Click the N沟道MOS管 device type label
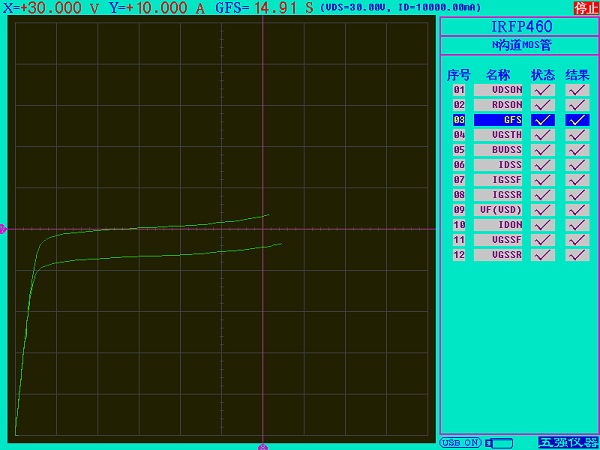This screenshot has height=450, width=600. (519, 45)
